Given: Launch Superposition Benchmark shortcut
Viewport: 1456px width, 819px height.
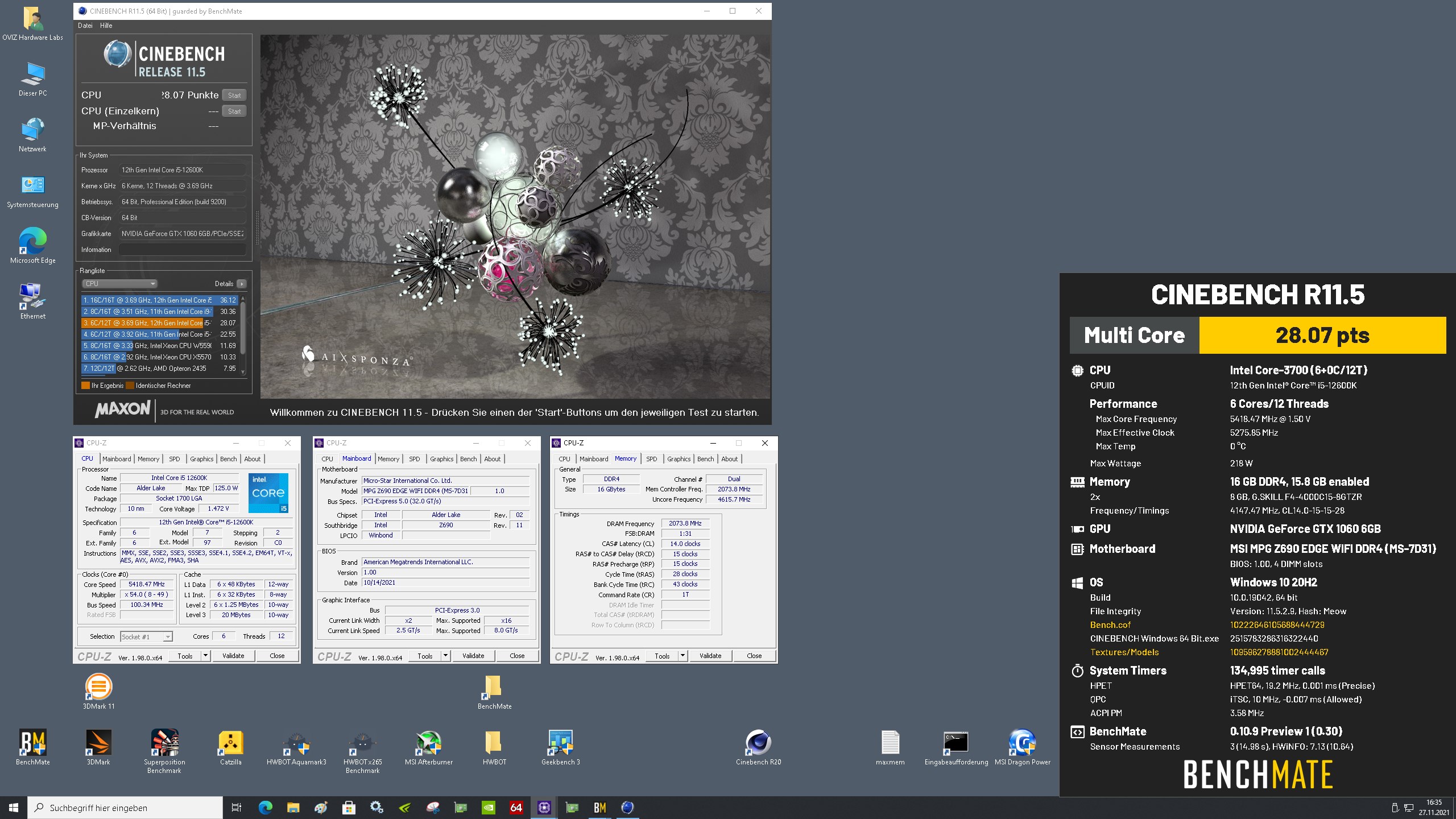Looking at the screenshot, I should (x=164, y=751).
